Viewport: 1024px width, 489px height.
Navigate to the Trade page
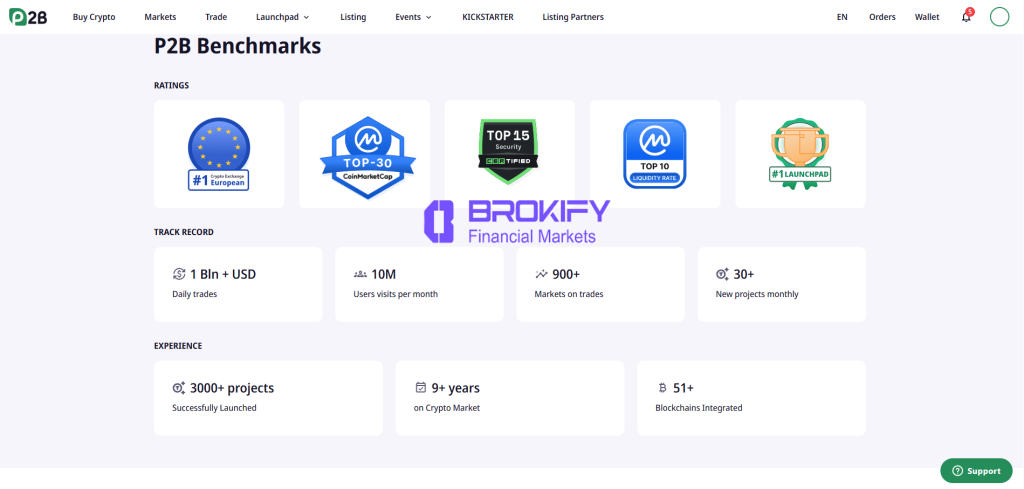tap(216, 17)
